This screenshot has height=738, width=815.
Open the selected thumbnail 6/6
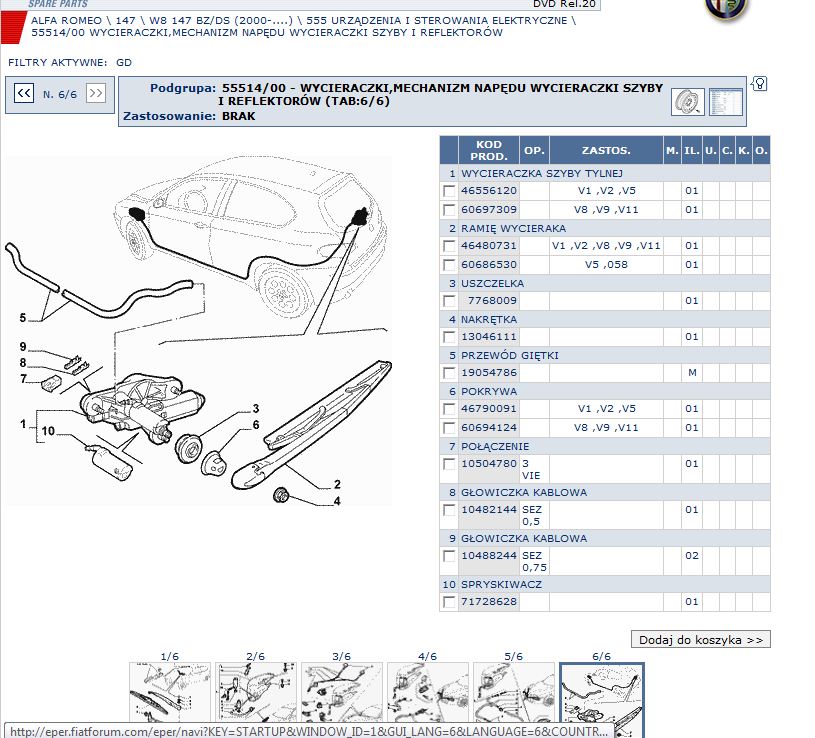[x=601, y=700]
